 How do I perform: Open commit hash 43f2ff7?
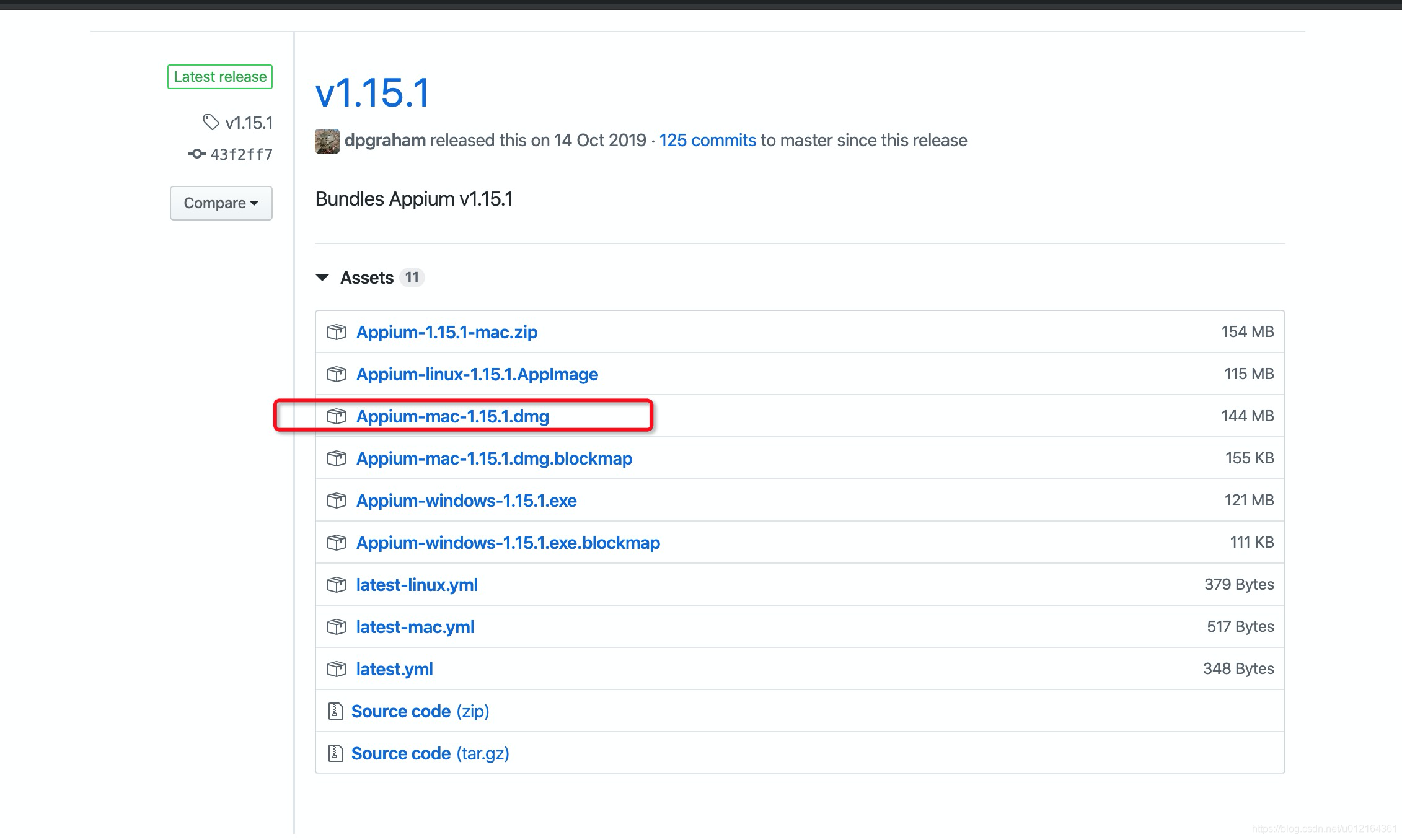[x=241, y=154]
